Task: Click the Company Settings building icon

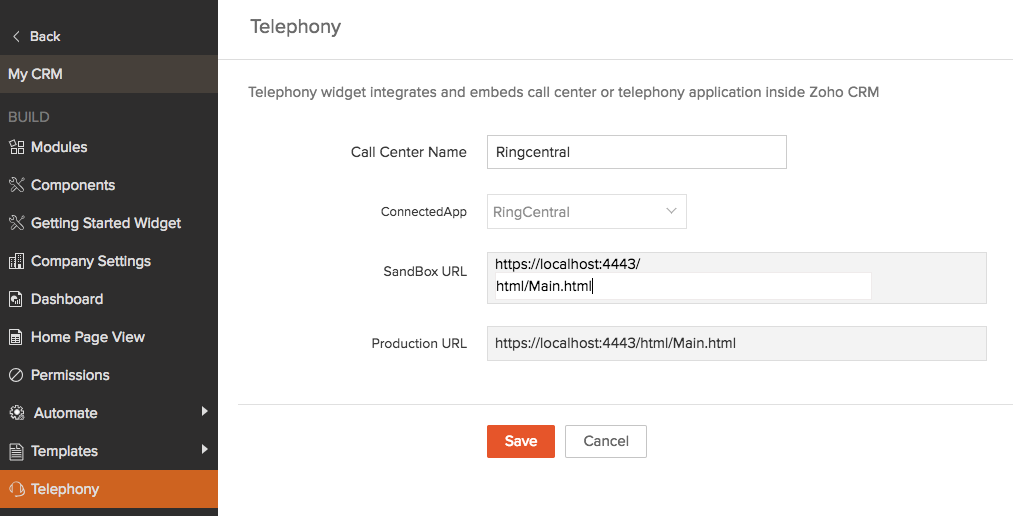Action: coord(16,261)
